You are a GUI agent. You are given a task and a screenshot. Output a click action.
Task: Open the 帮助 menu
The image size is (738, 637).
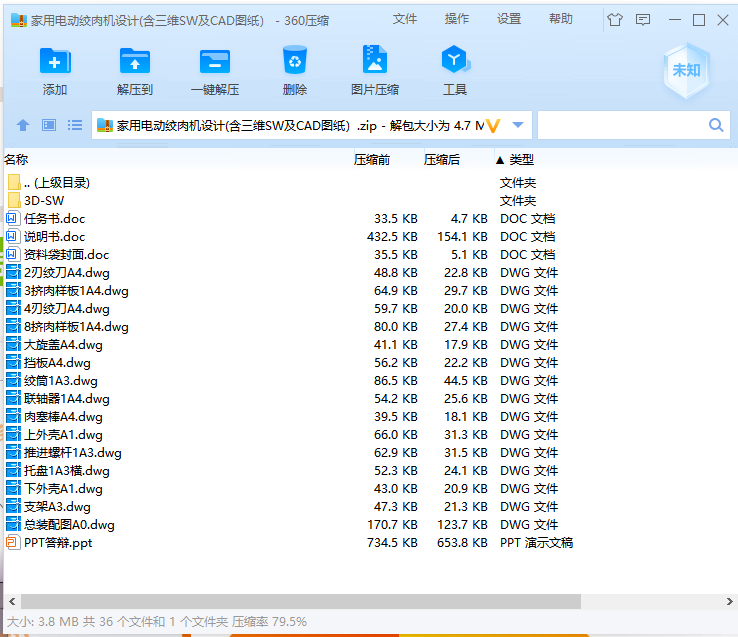[561, 19]
